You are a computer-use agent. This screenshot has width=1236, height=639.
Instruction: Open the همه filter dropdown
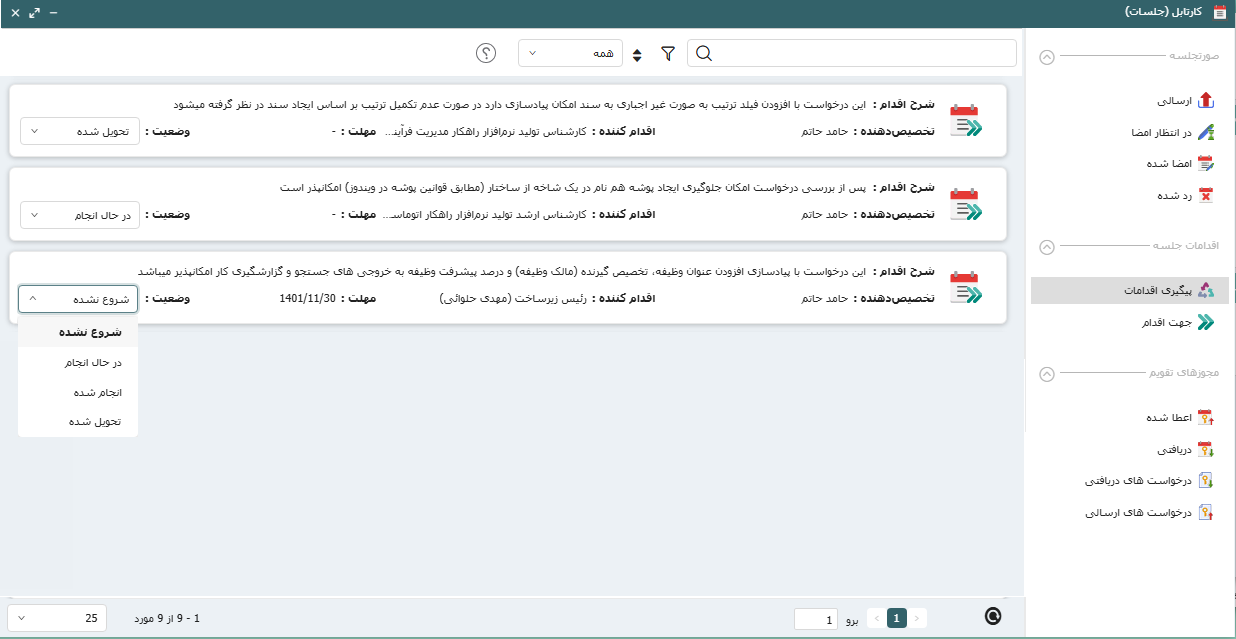coord(570,53)
